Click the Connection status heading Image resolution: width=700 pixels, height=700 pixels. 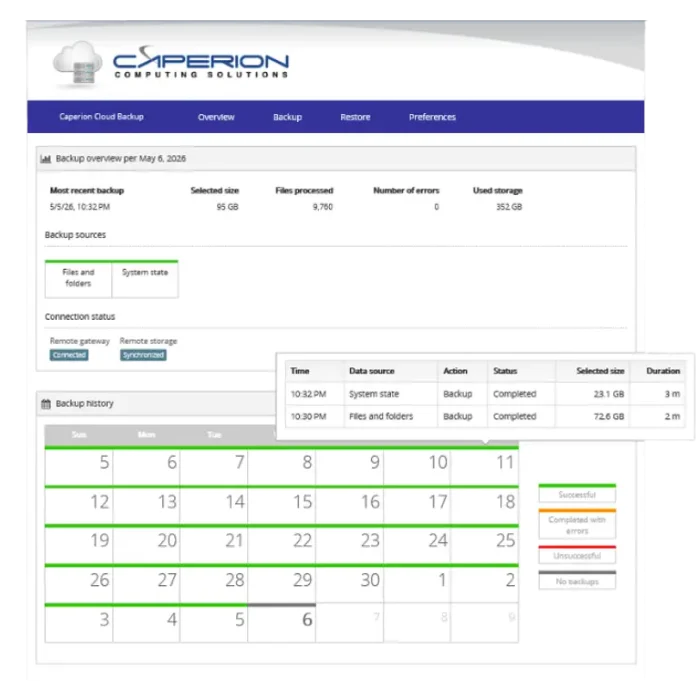coord(80,317)
